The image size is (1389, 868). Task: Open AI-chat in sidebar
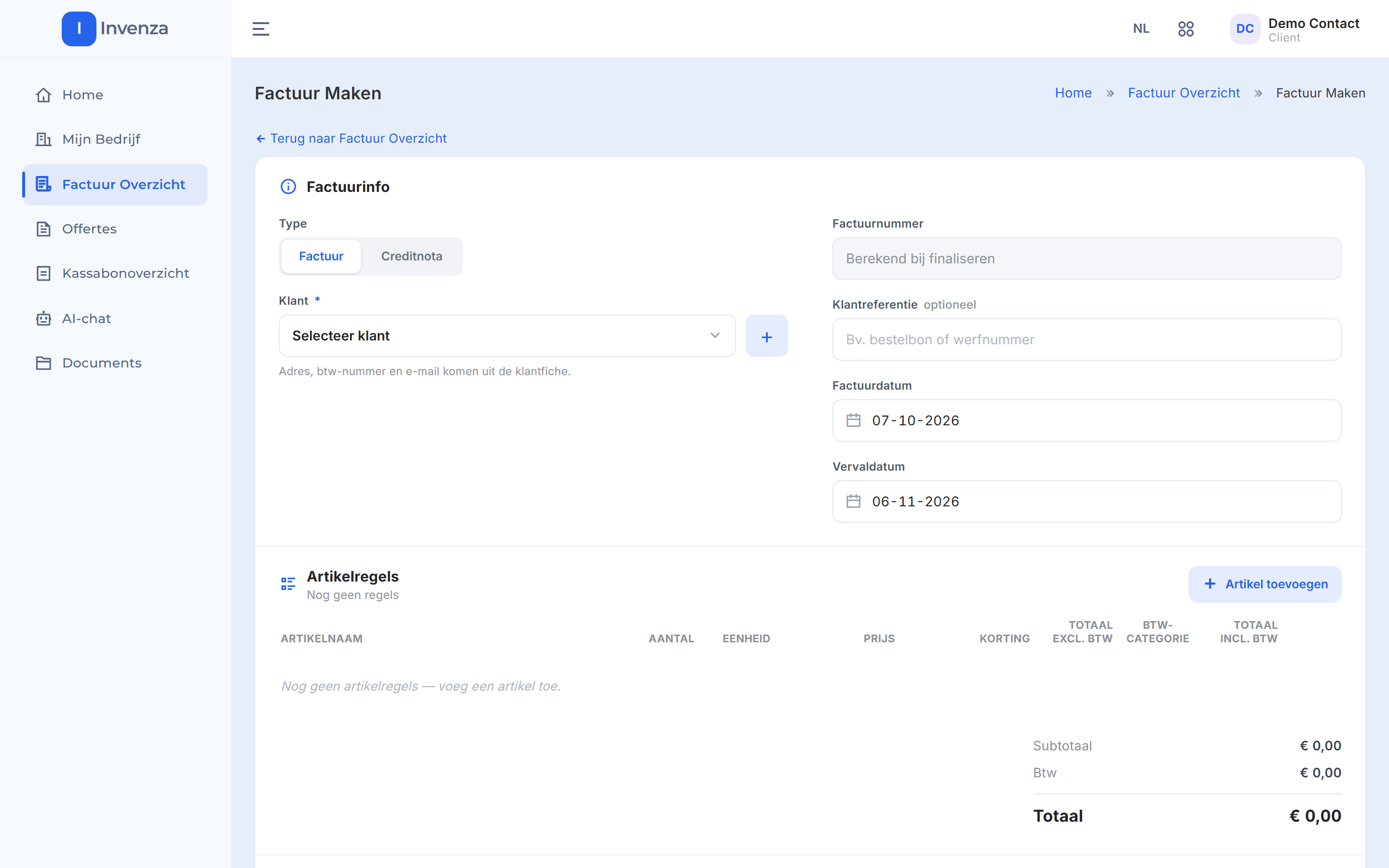[x=115, y=319]
